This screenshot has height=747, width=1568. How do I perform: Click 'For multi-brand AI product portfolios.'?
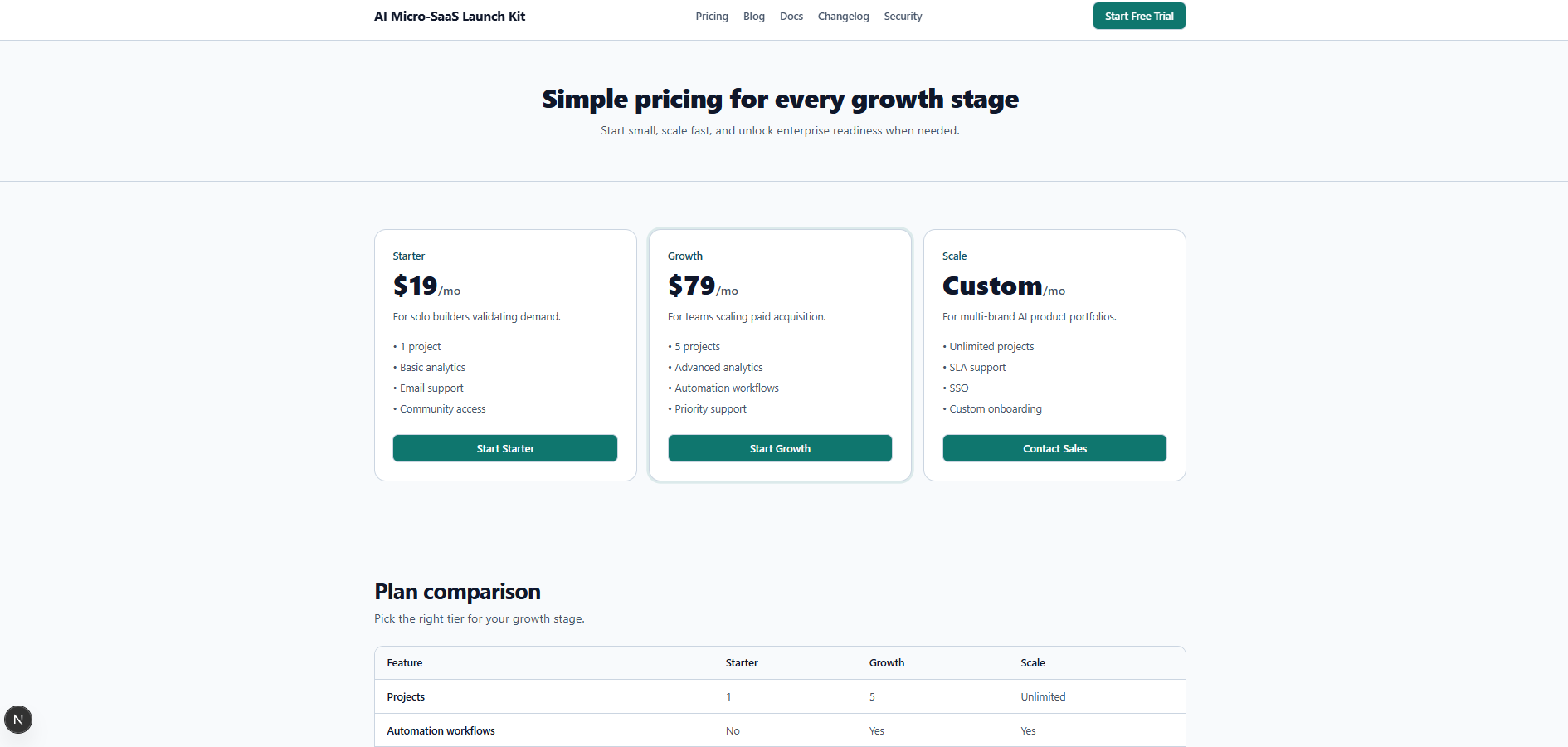(x=1030, y=317)
